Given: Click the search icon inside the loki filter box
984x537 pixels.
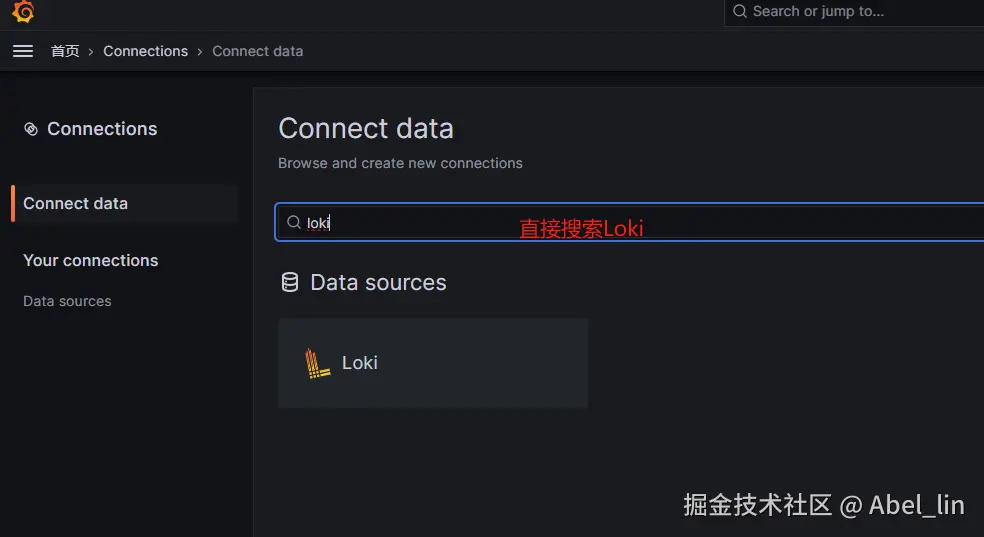Looking at the screenshot, I should point(294,222).
